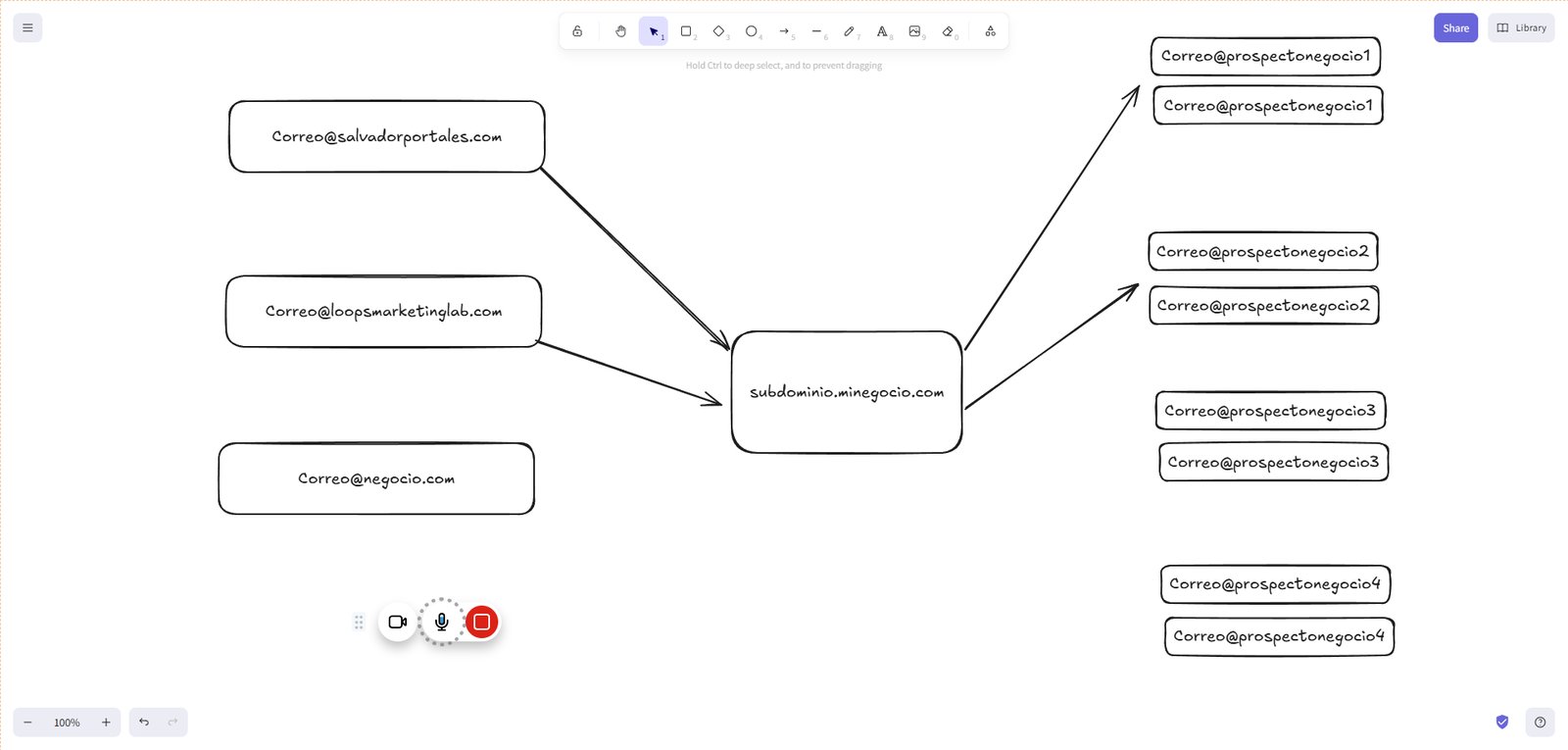The image size is (1568, 750).
Task: Open the help question mark icon
Action: 1540,723
